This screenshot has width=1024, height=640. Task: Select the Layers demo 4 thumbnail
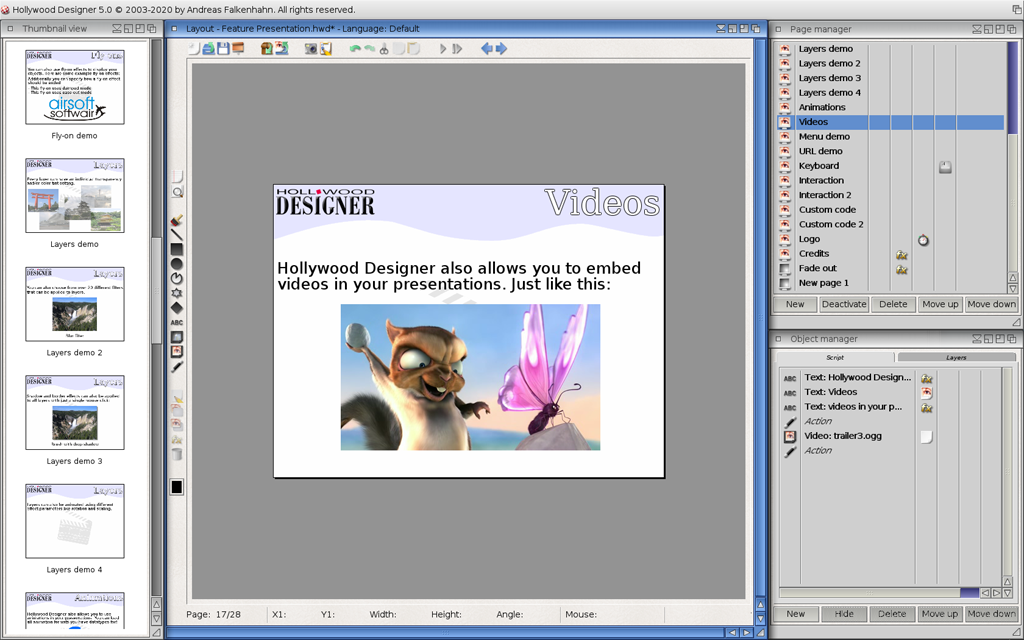(x=74, y=520)
